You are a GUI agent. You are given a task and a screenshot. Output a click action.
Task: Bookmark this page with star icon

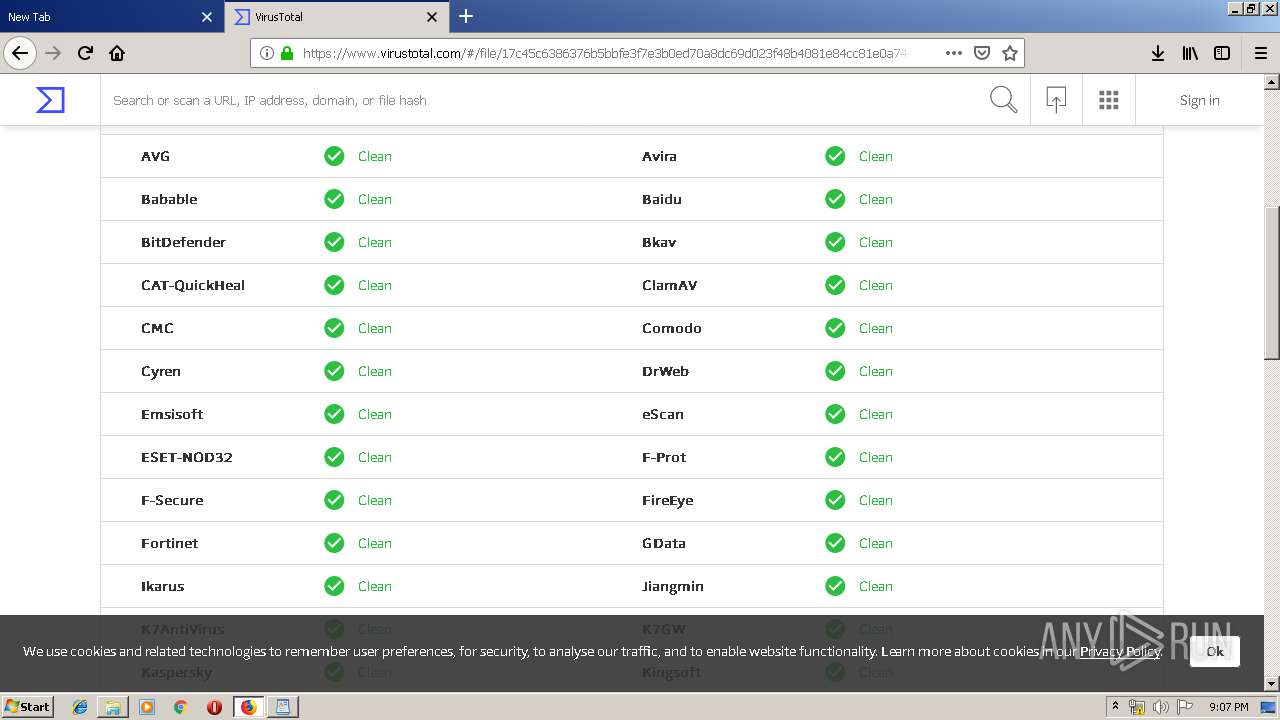coord(1010,53)
